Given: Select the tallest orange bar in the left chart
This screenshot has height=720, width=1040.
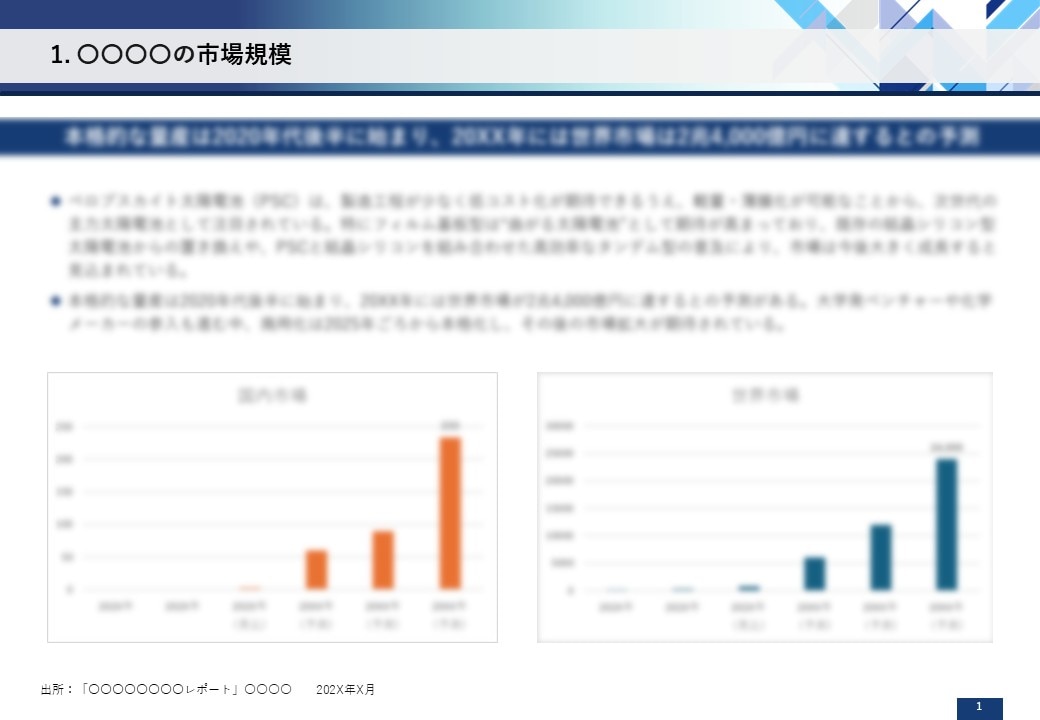Looking at the screenshot, I should 450,512.
